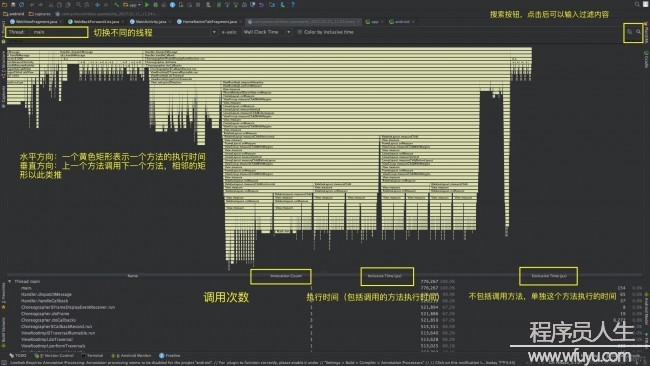This screenshot has height=366, width=650.
Task: Enable Color by inclusive time checkbox
Action: (300, 32)
